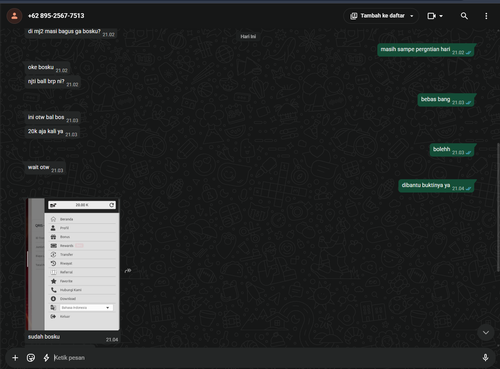This screenshot has width=500, height=369.
Task: Open the attach plus icon
Action: click(15, 358)
